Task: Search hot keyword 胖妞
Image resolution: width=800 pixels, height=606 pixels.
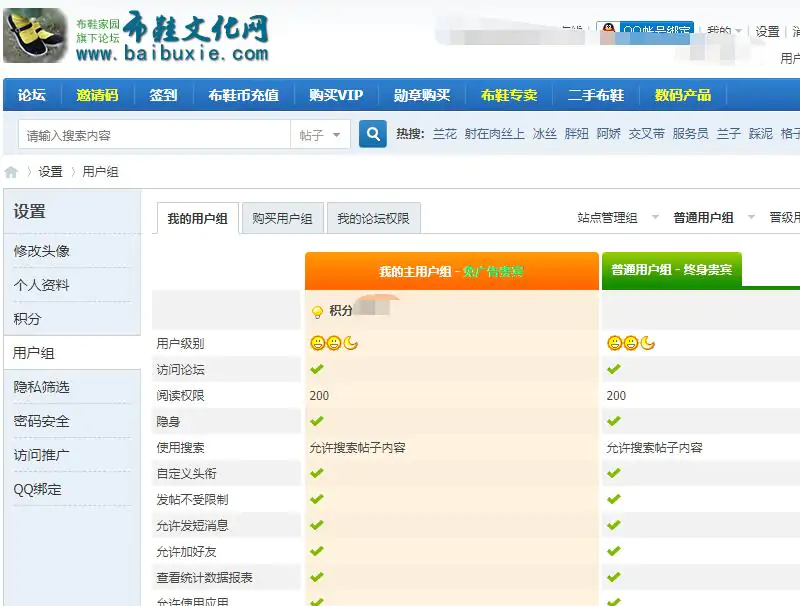Action: pyautogui.click(x=577, y=134)
